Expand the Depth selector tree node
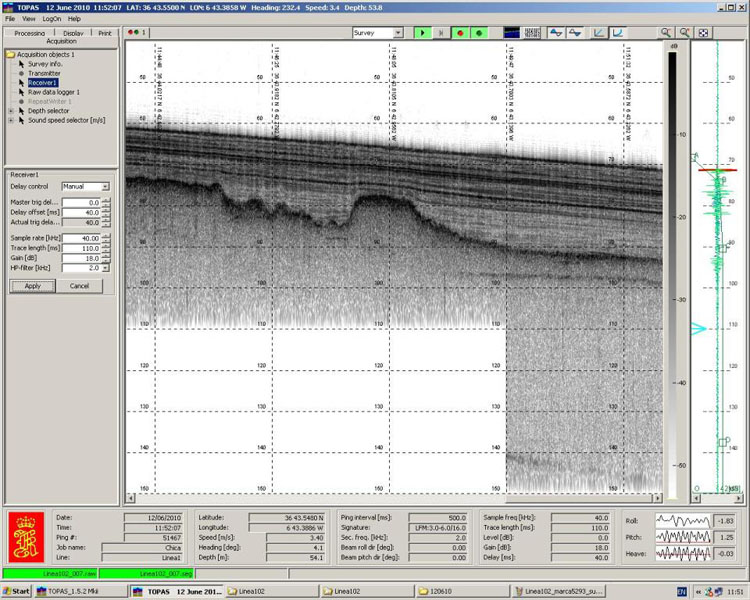 (11, 111)
